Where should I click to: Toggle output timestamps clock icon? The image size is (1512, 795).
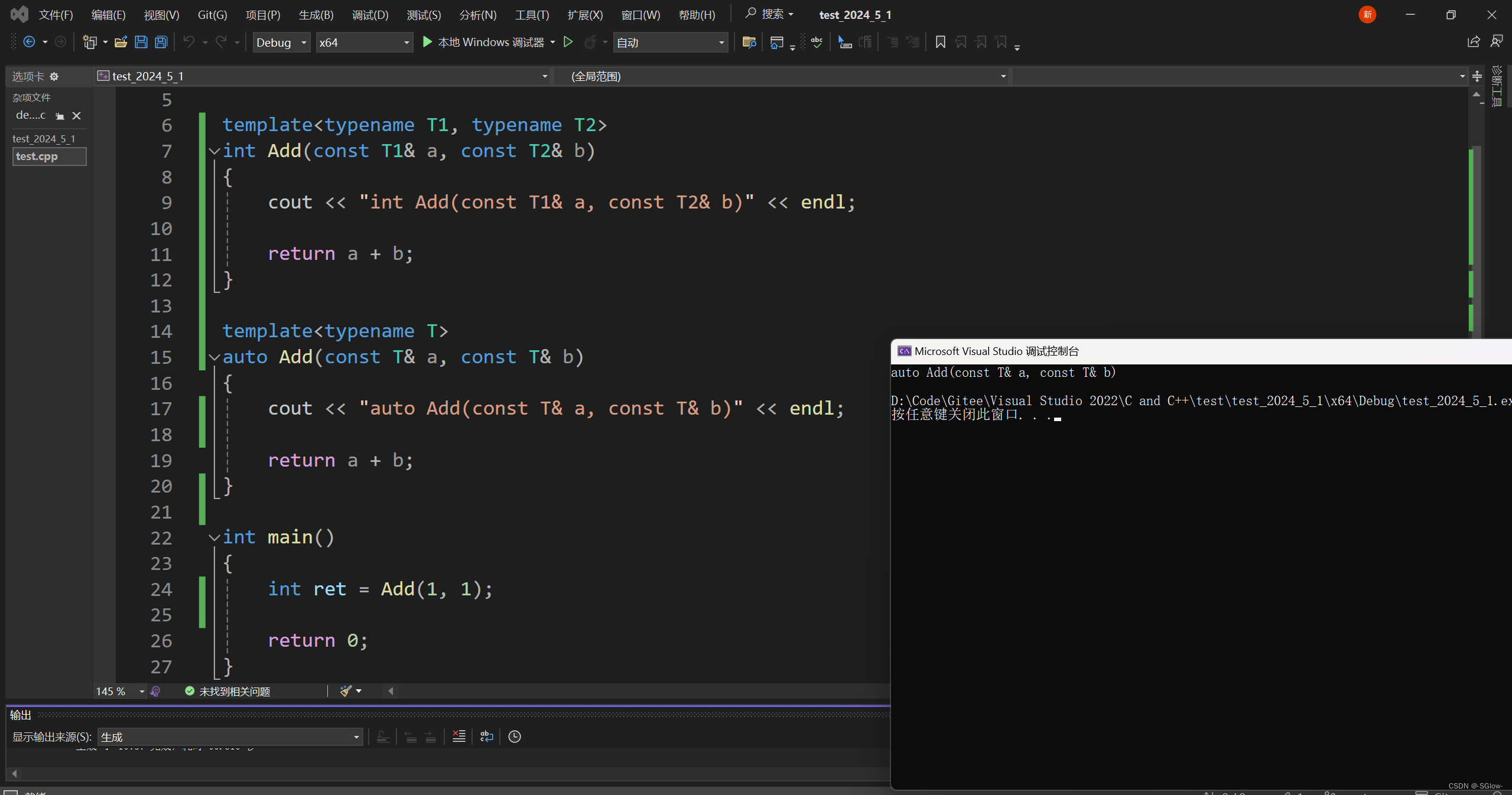pos(515,737)
